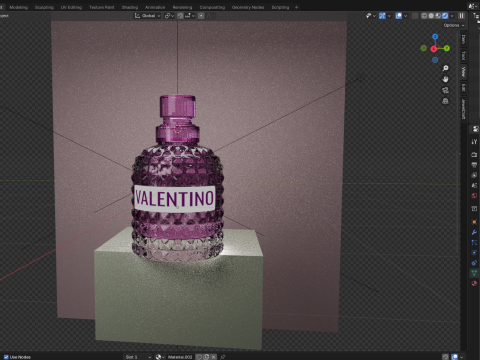
Task: Open the World properties tab icon
Action: [x=474, y=196]
